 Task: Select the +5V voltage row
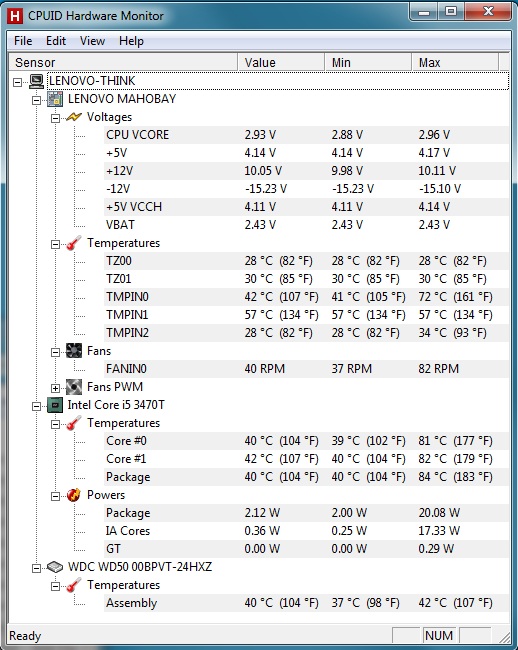306,153
